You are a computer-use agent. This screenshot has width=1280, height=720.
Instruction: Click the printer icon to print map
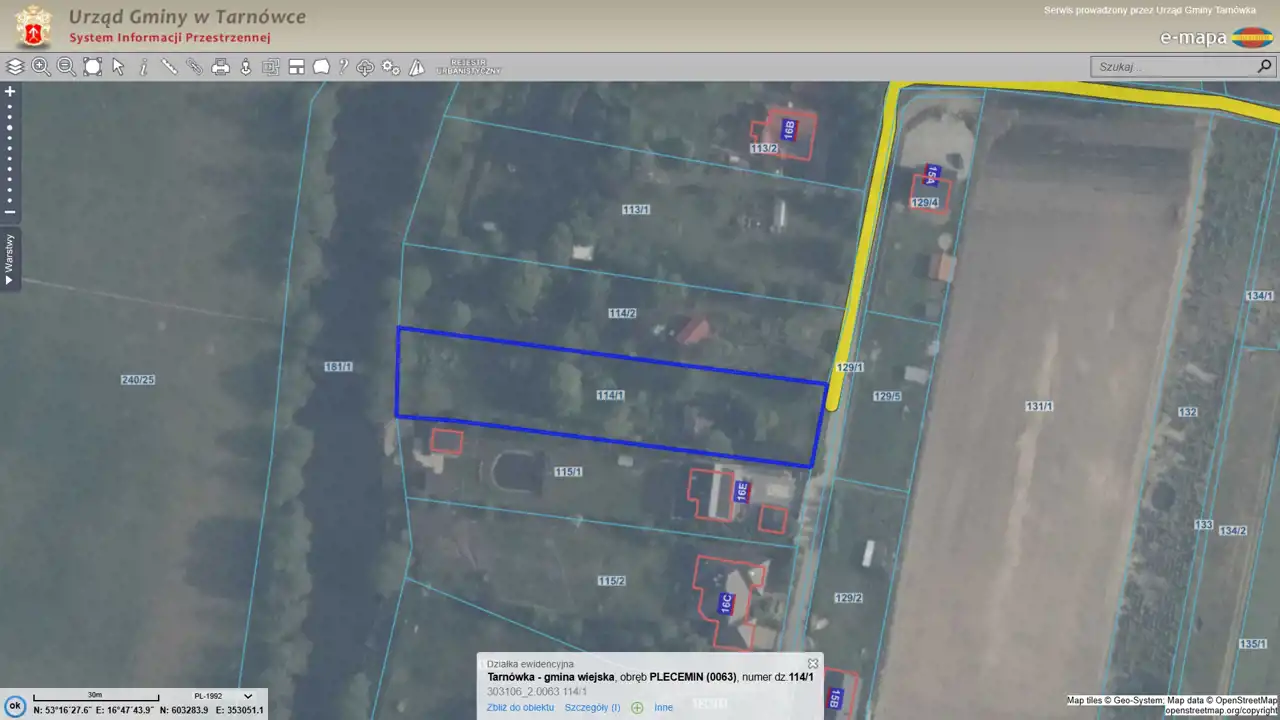221,67
